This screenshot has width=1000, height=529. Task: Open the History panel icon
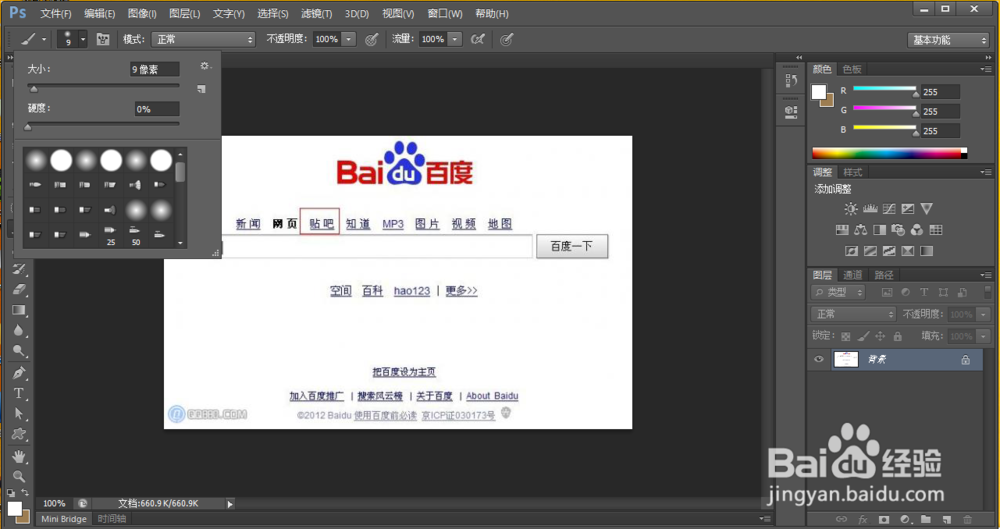coord(791,80)
